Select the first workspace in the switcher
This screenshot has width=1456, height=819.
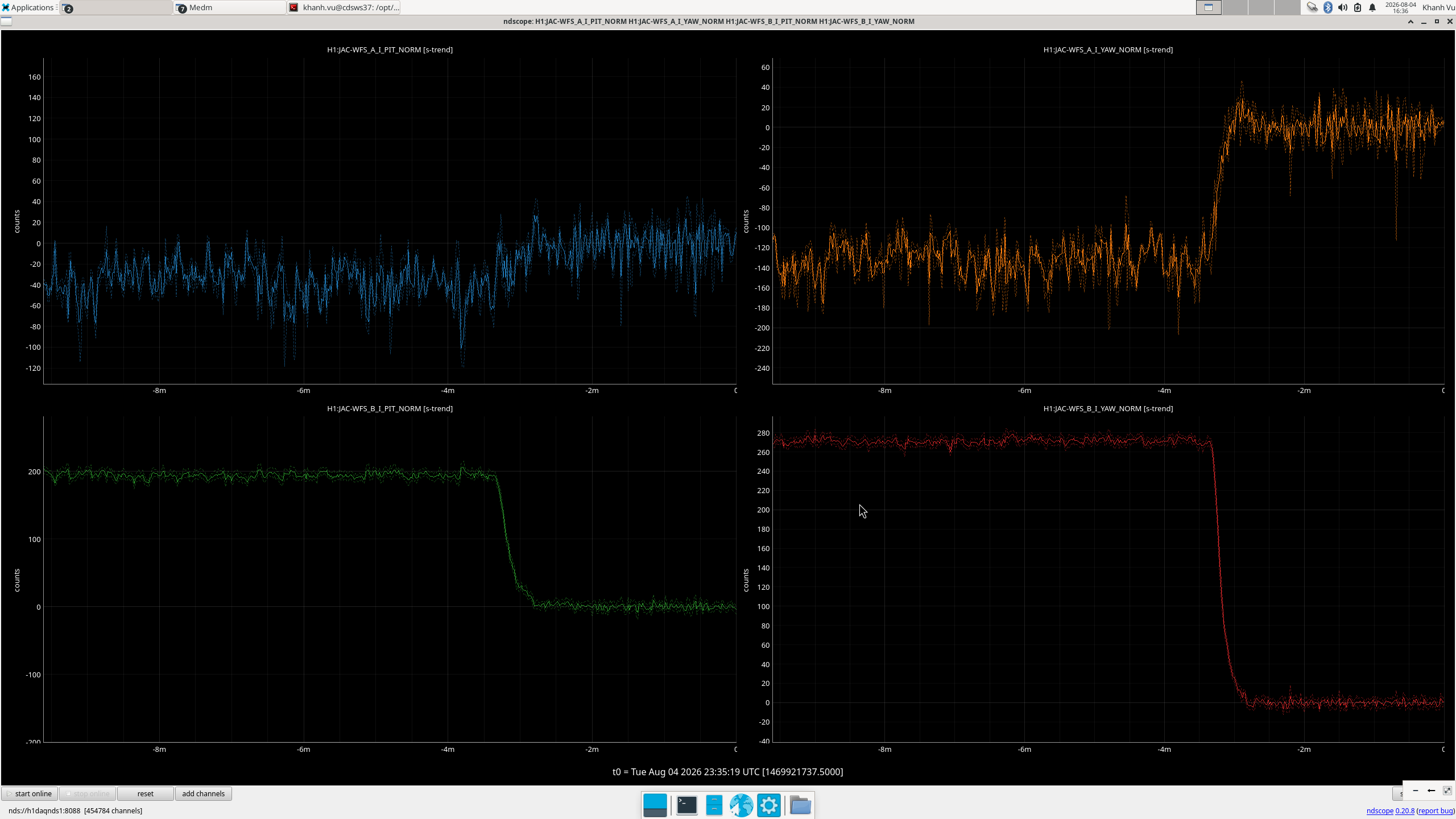pyautogui.click(x=1209, y=7)
